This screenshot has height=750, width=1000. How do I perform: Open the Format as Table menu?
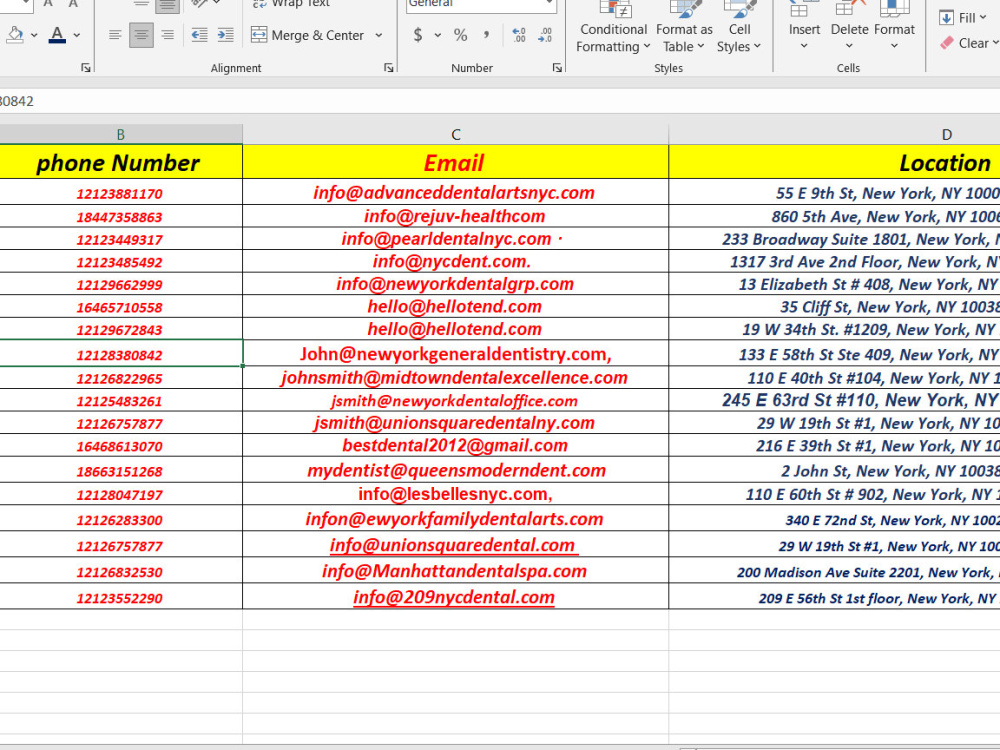tap(684, 29)
